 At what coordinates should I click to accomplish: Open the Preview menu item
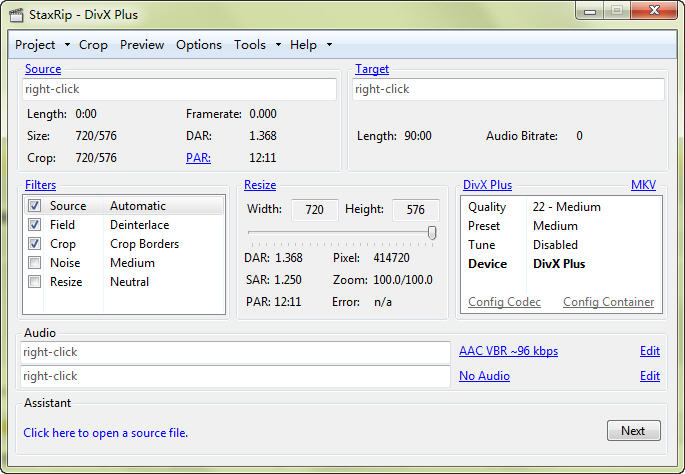(x=142, y=45)
